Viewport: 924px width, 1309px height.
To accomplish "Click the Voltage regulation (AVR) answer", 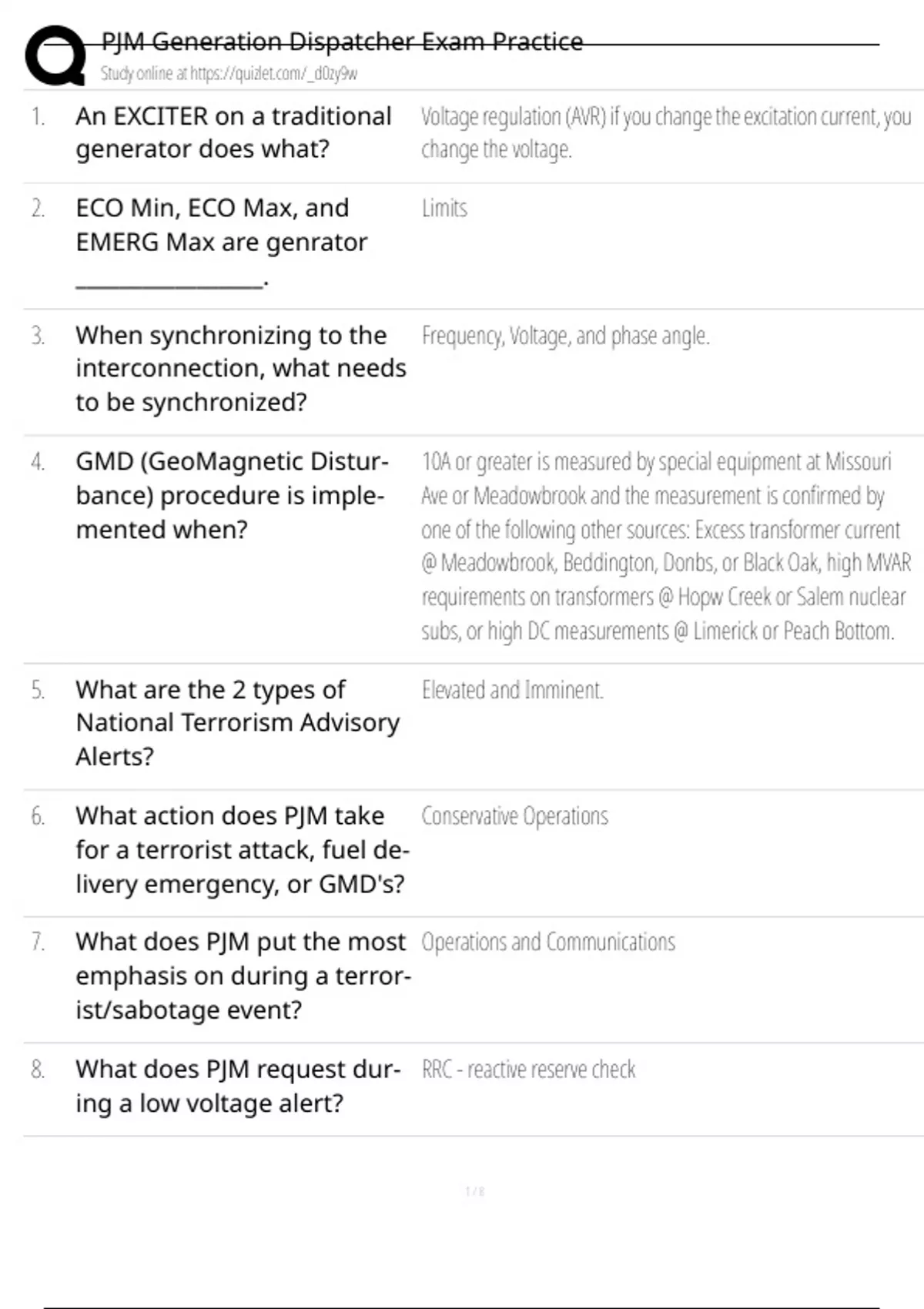I will (x=666, y=132).
